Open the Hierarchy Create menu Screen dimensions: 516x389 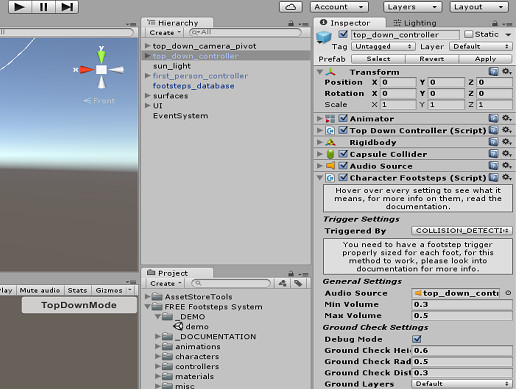coord(165,33)
